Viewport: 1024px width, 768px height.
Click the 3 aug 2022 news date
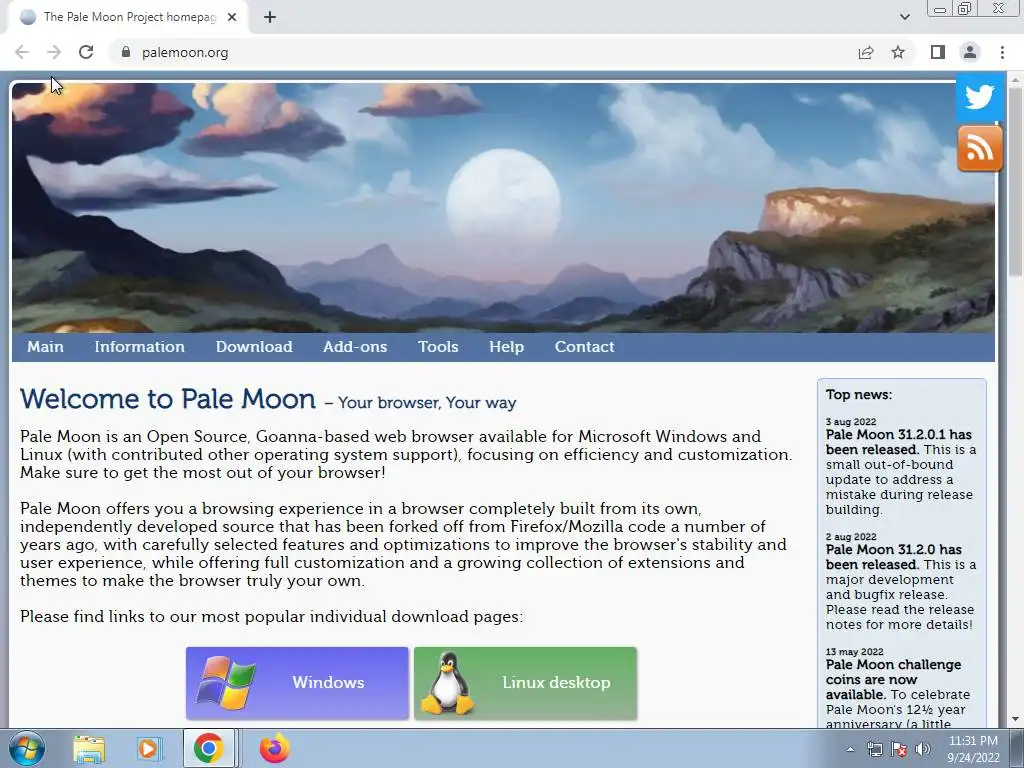click(851, 422)
